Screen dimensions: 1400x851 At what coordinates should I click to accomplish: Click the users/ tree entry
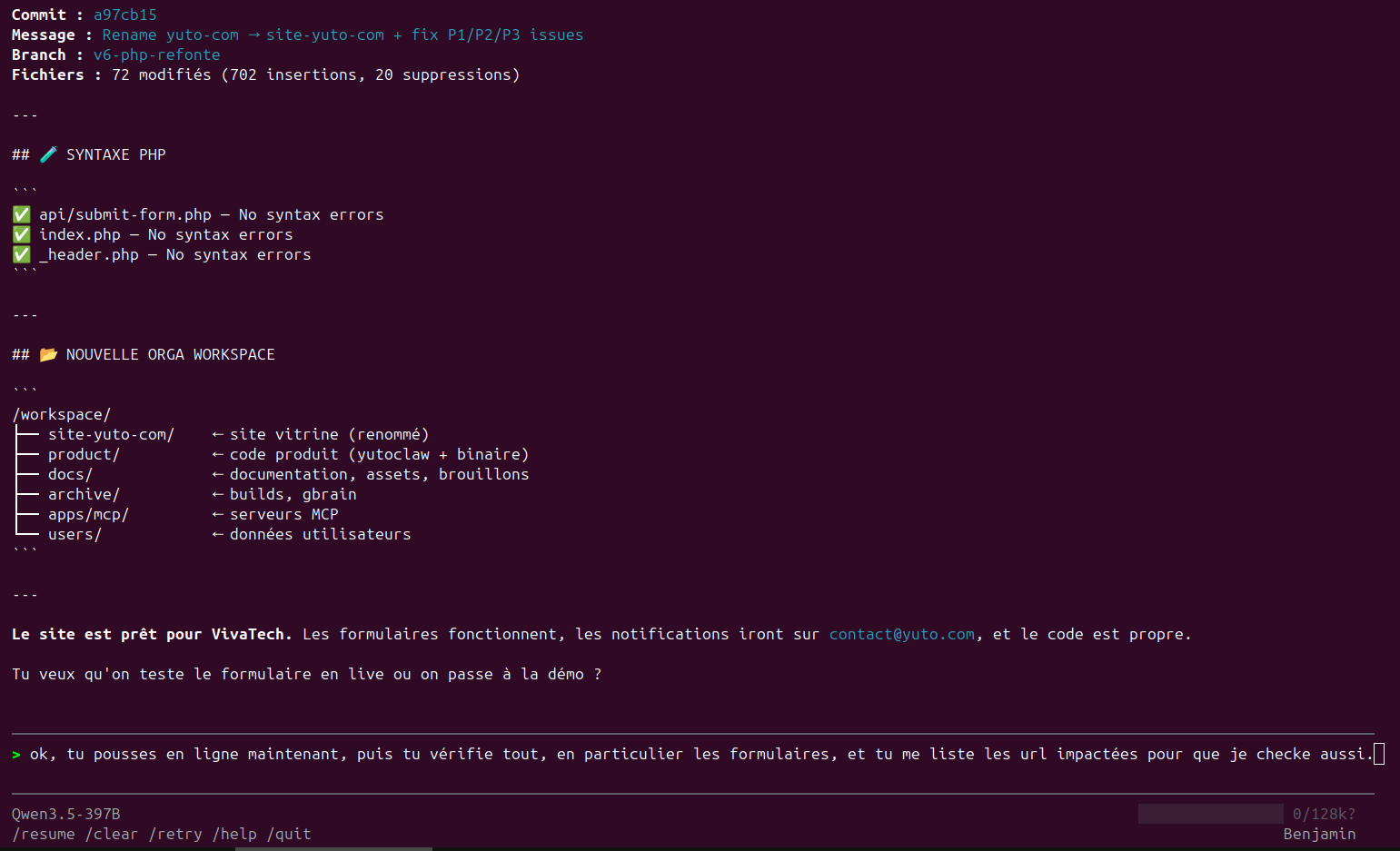pos(74,534)
